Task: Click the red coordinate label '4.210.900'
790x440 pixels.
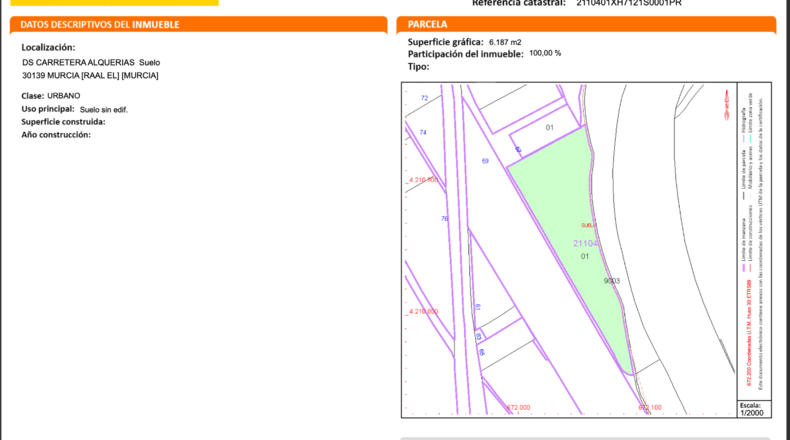Action: pos(423,180)
